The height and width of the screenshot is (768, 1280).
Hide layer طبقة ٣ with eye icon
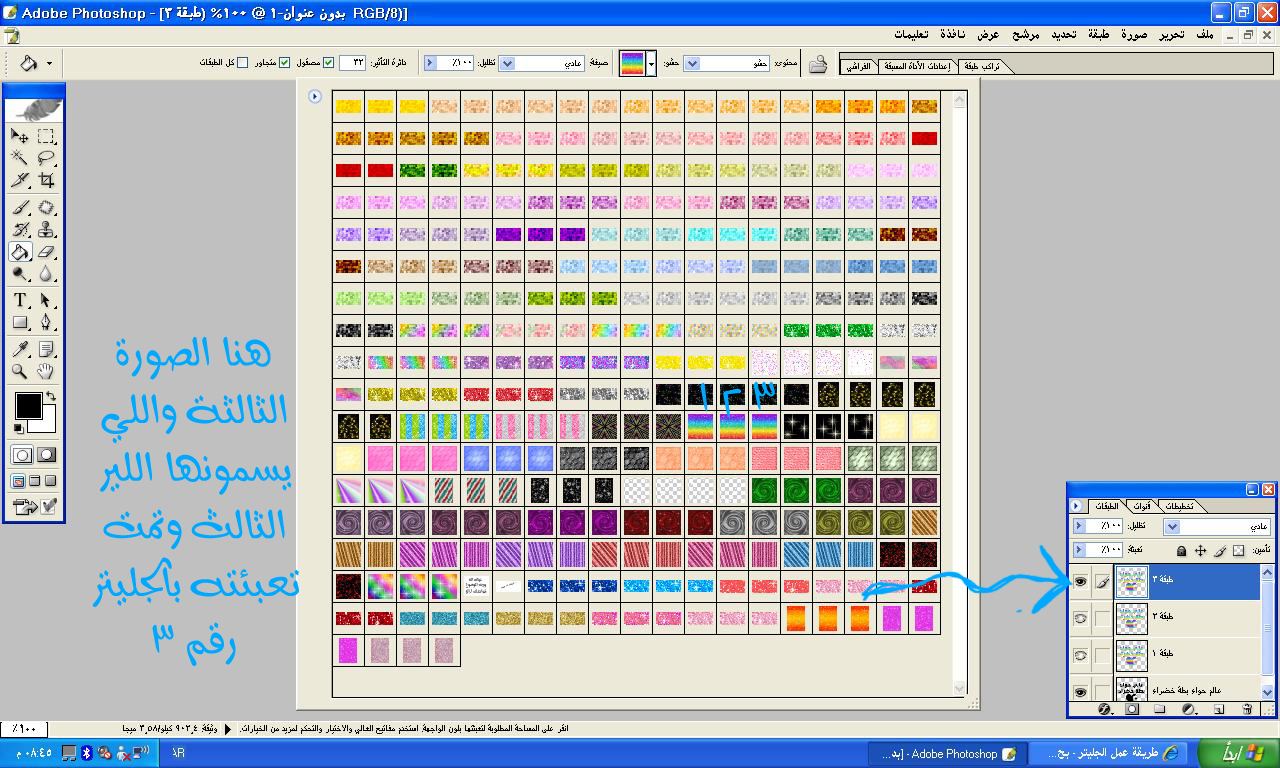(x=1079, y=579)
